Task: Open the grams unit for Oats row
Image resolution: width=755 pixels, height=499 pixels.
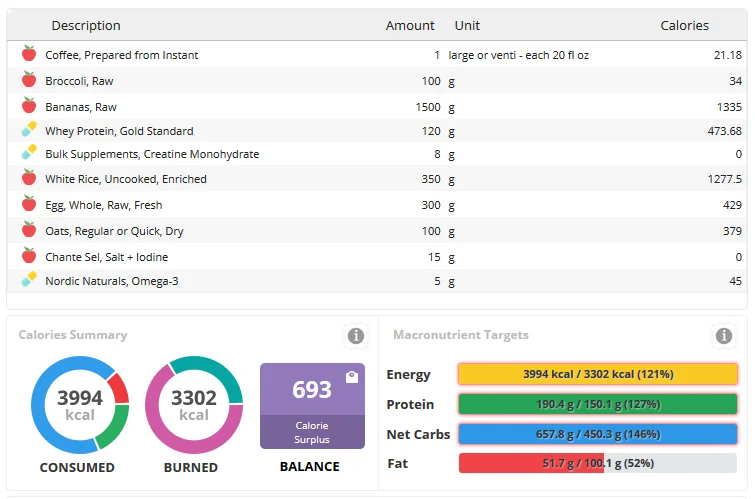Action: coord(452,231)
